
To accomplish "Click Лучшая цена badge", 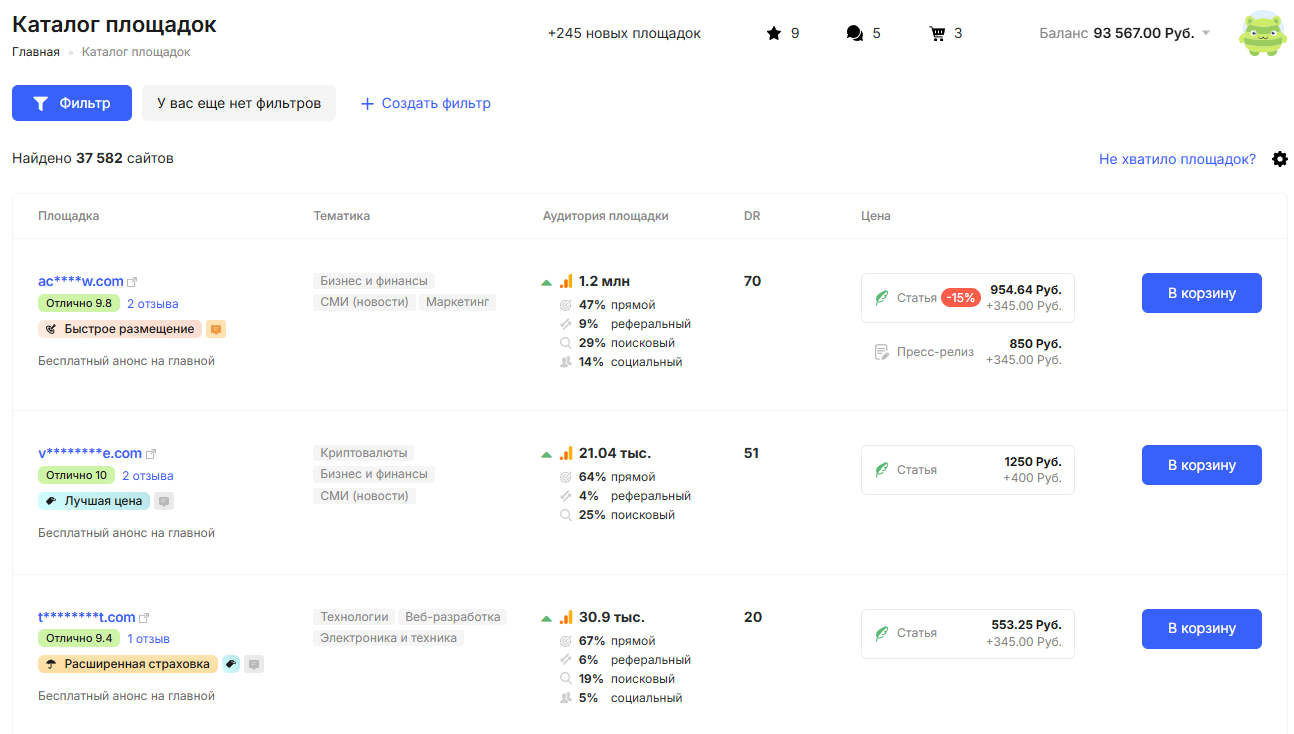I will point(94,501).
